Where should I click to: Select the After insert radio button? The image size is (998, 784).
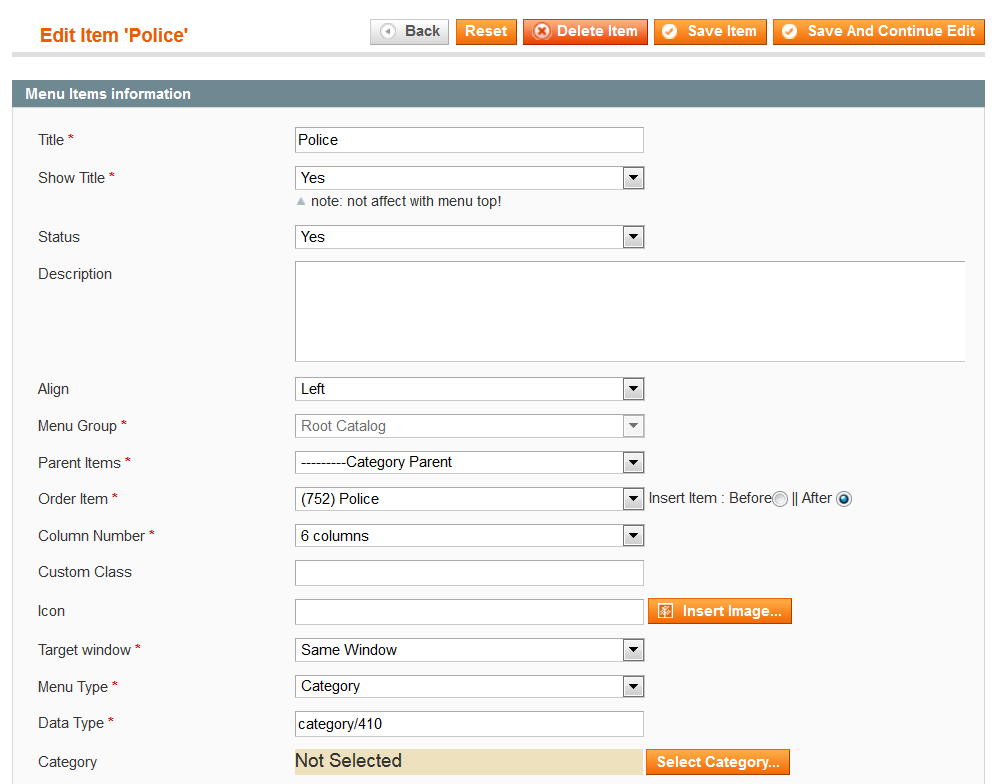[844, 500]
